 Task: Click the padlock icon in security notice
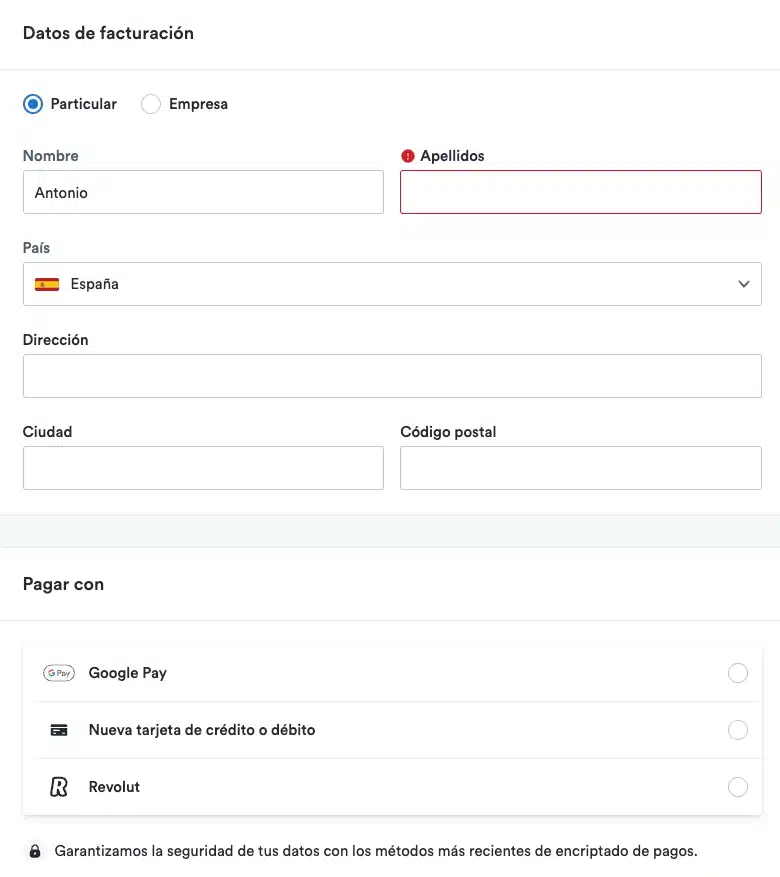point(35,850)
